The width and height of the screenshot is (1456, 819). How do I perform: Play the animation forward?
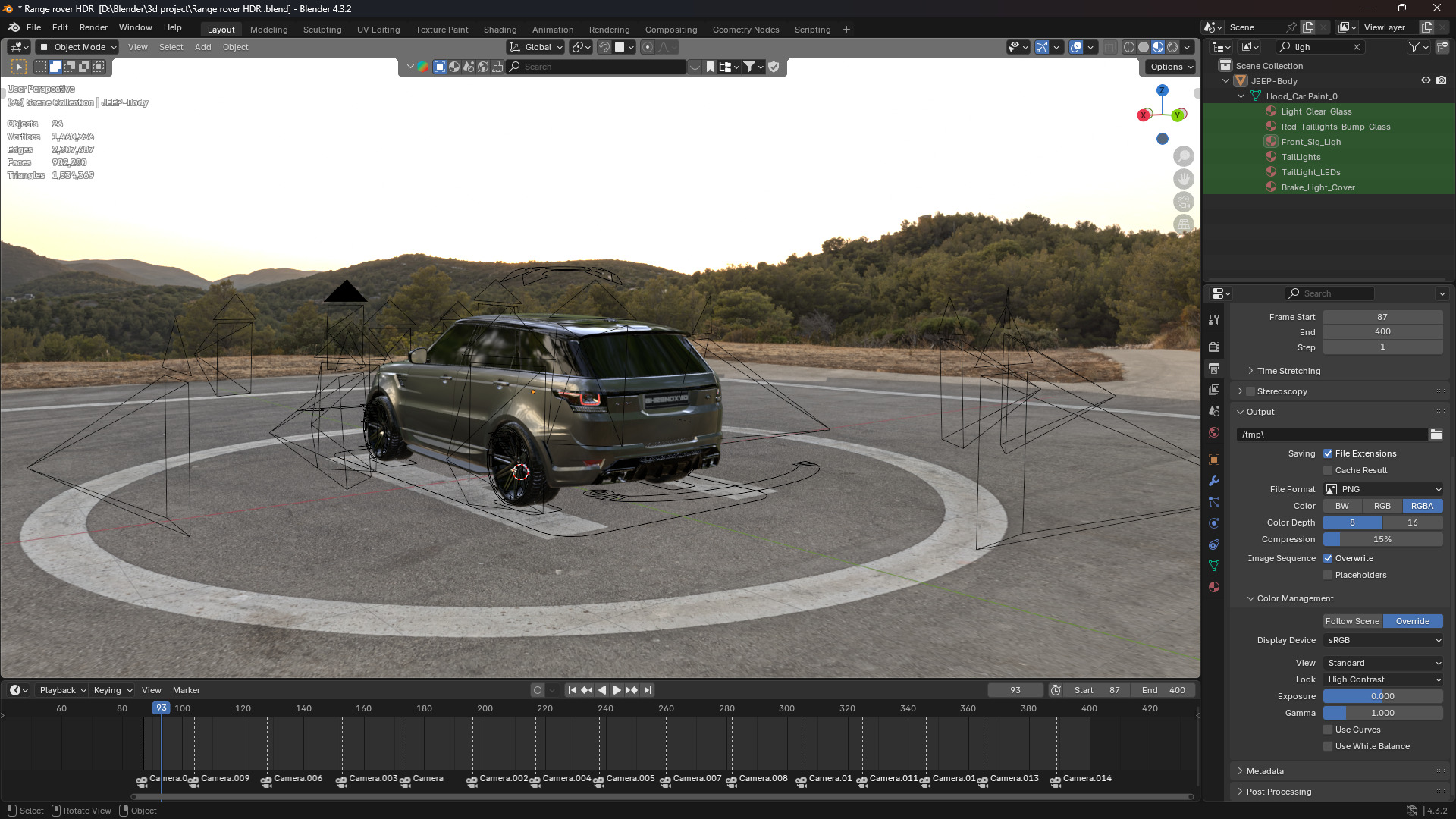point(617,690)
